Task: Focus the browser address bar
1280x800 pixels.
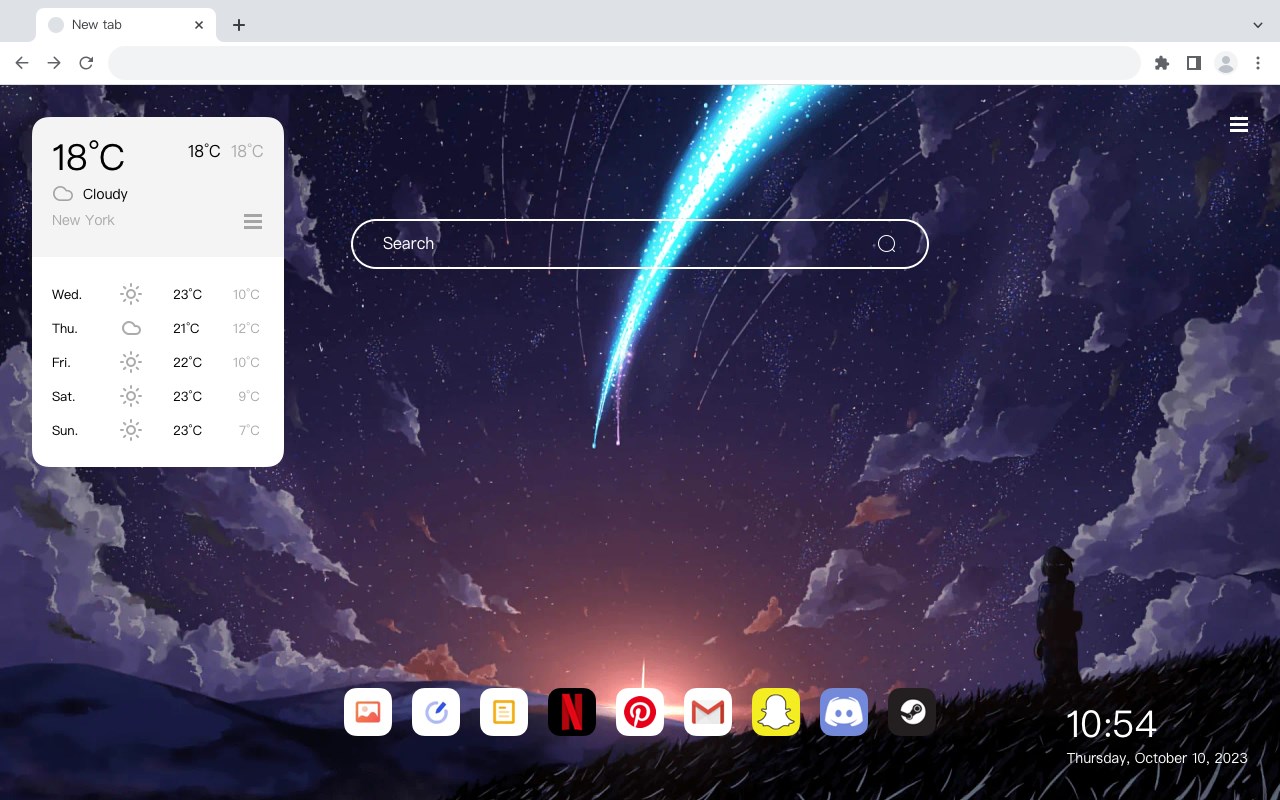Action: (624, 63)
